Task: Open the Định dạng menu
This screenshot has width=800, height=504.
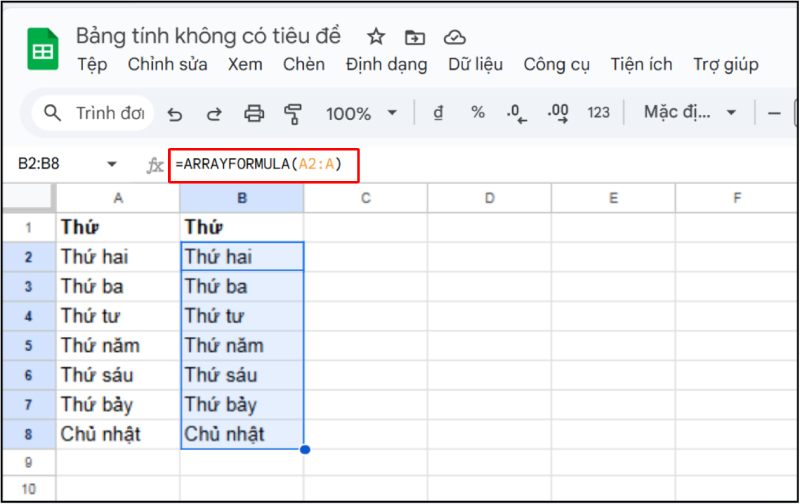Action: (386, 65)
